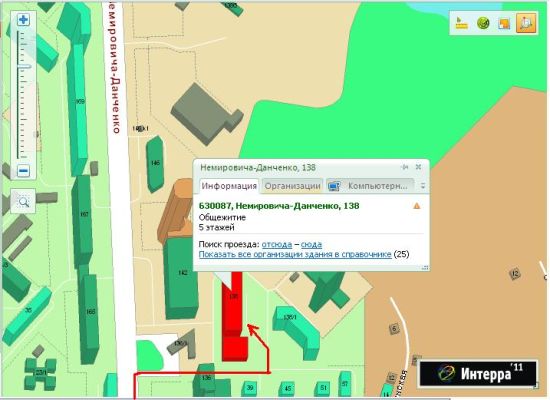Screen dimensions: 550x400
Task: Click the сюда route link
Action: (311, 244)
